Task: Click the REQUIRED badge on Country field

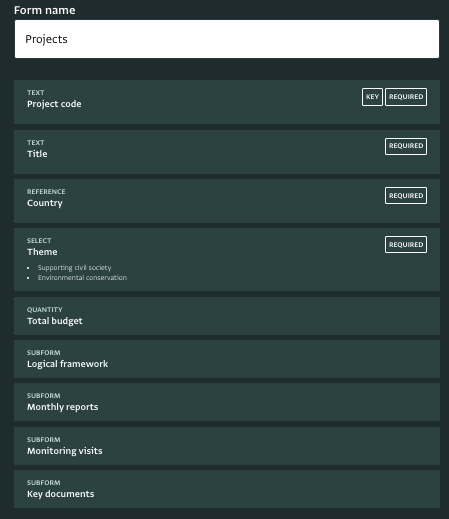Action: click(x=406, y=195)
